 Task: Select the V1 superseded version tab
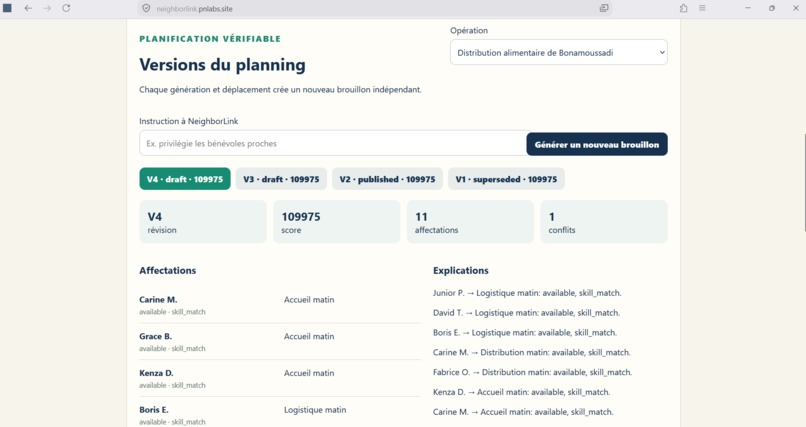[506, 179]
